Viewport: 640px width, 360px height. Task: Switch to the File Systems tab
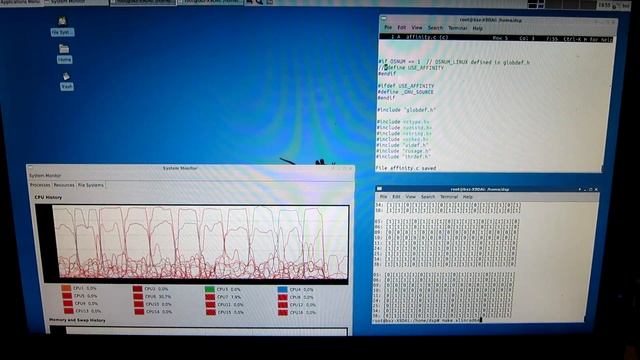pos(91,185)
